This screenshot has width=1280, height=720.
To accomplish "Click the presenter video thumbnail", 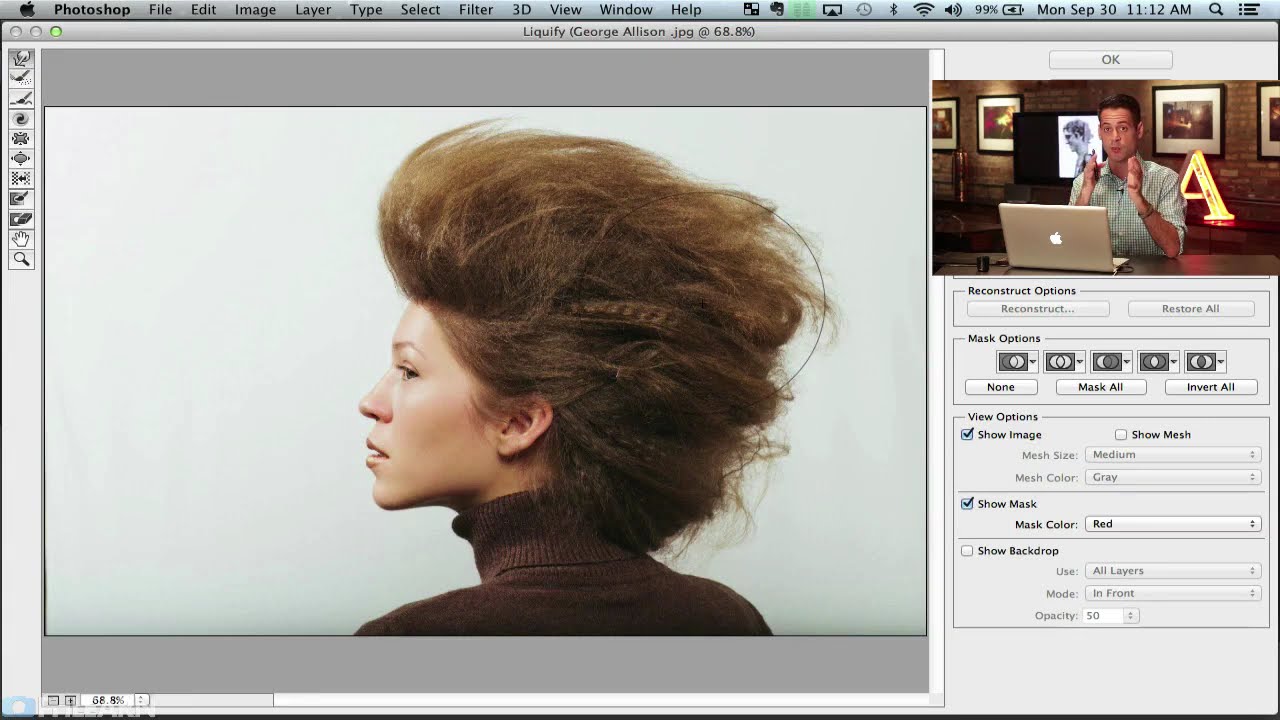I will tap(1105, 178).
